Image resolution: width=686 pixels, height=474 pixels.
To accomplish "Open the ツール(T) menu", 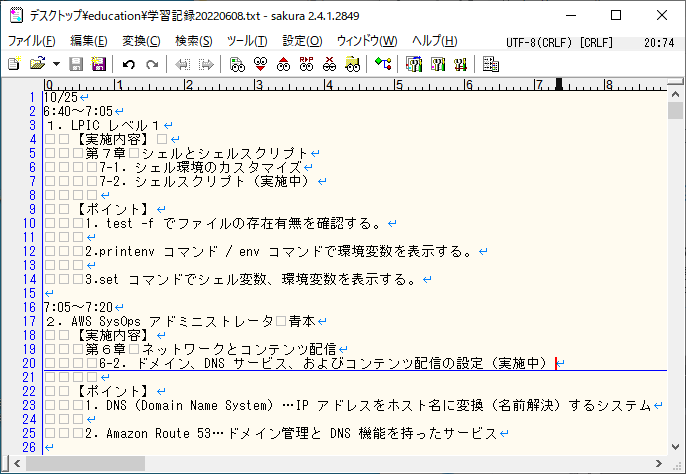I will (x=247, y=41).
